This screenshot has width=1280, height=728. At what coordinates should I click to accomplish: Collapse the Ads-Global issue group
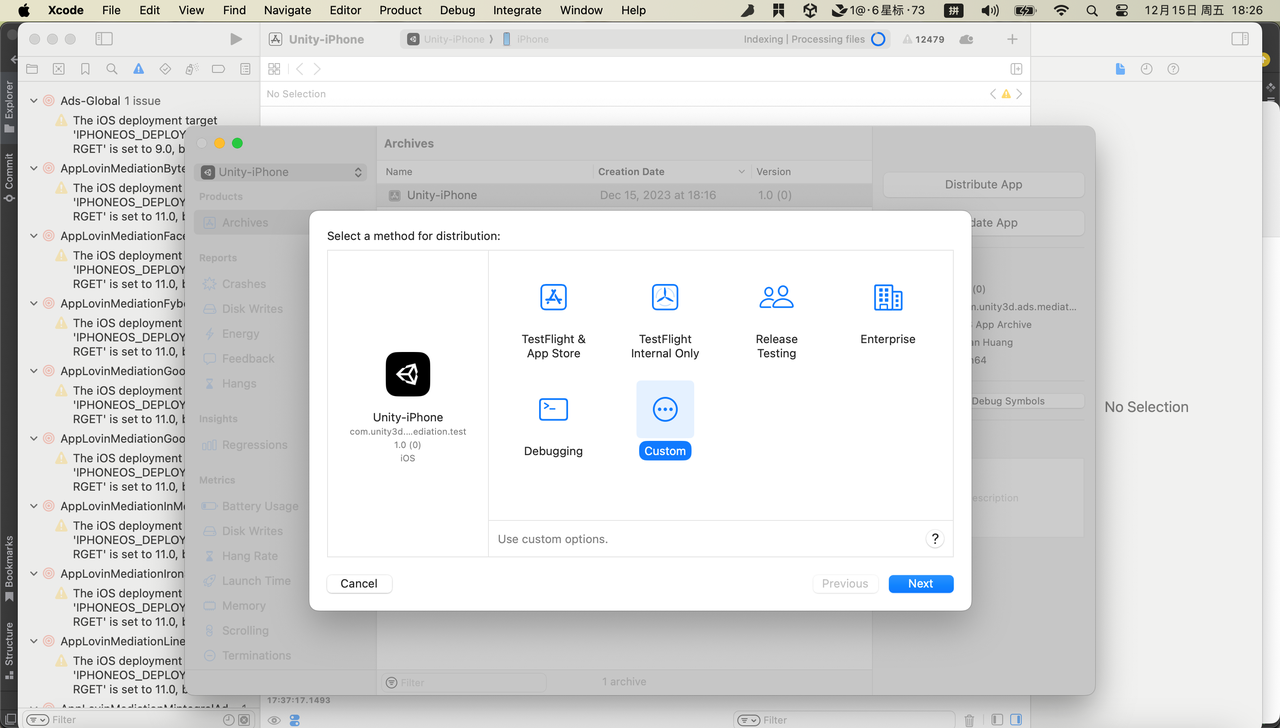[33, 101]
